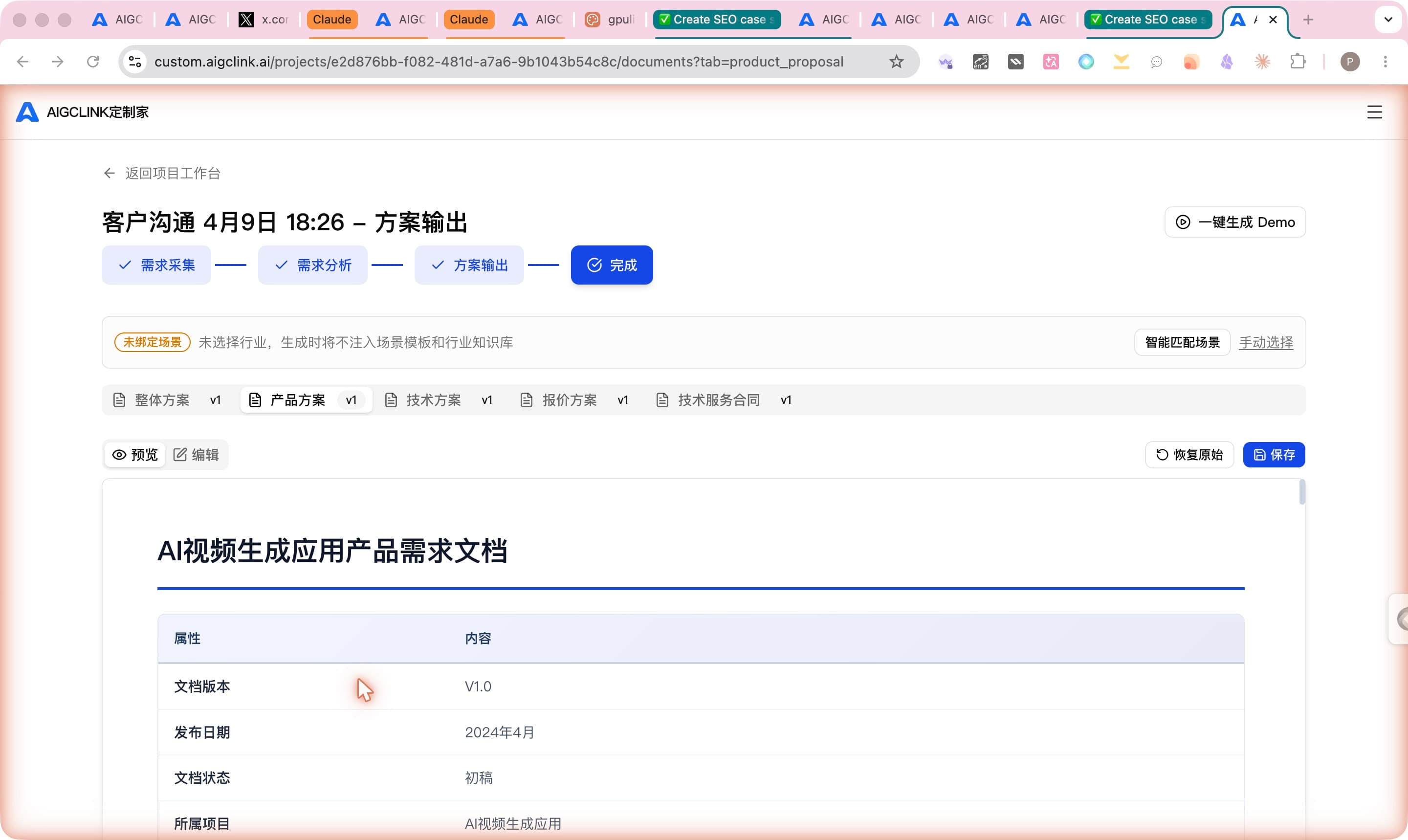Viewport: 1408px width, 840px height.
Task: Click the AI视频生成应用产品需求文档 heading
Action: coord(332,551)
